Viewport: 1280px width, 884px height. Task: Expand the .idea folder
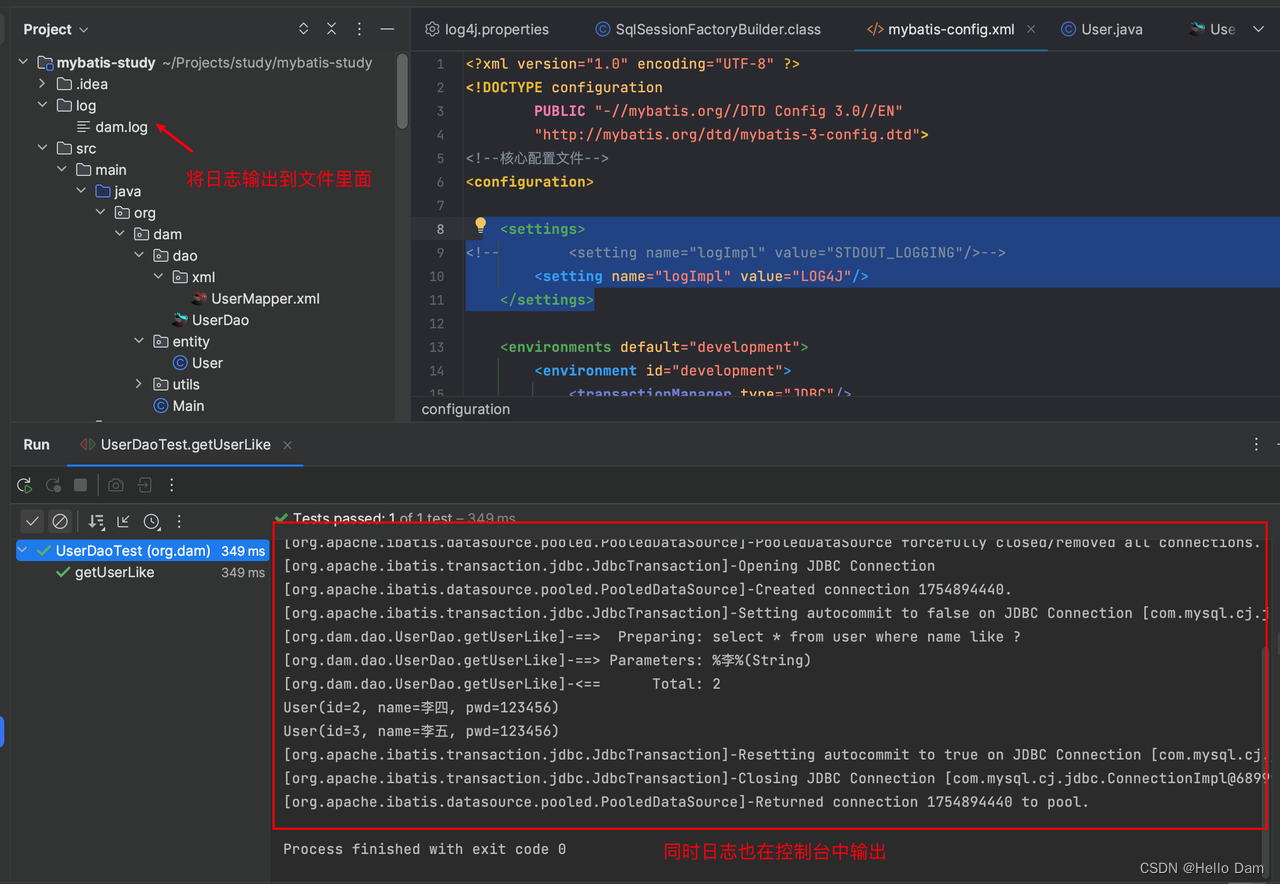pyautogui.click(x=42, y=84)
